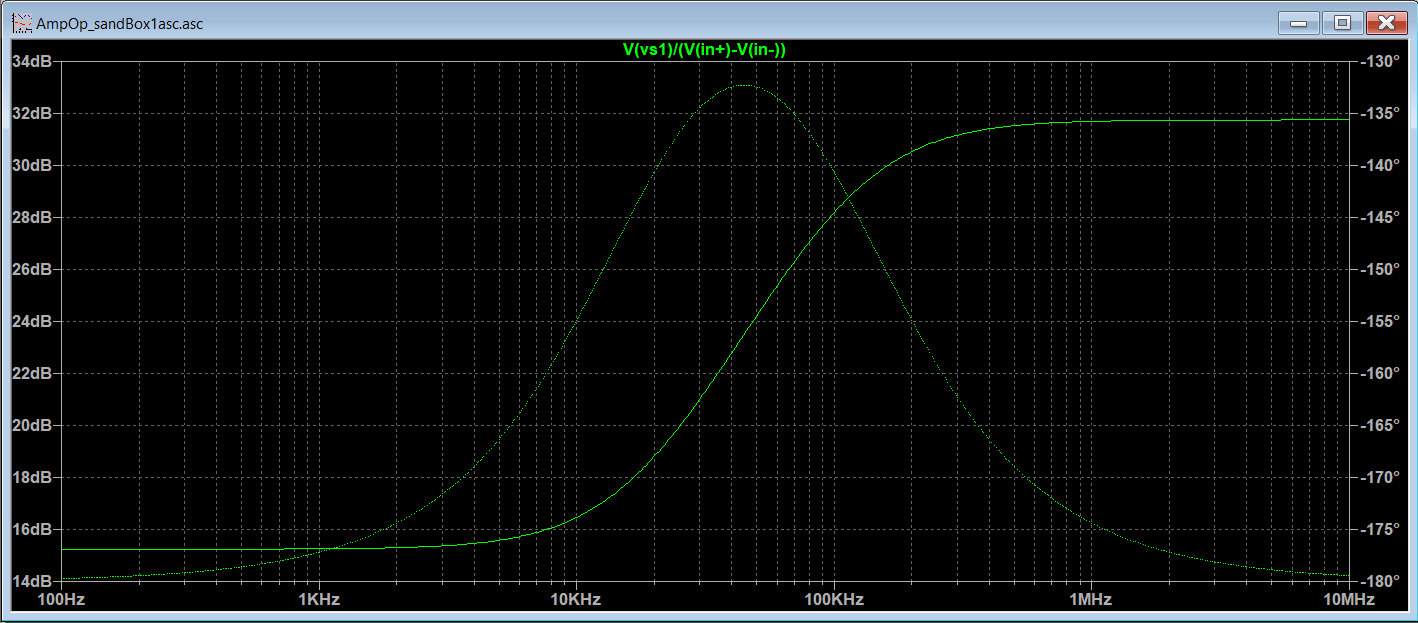Click the title bar text AmpOp_sandBox1asc.asc
The width and height of the screenshot is (1418, 623).
click(x=119, y=23)
